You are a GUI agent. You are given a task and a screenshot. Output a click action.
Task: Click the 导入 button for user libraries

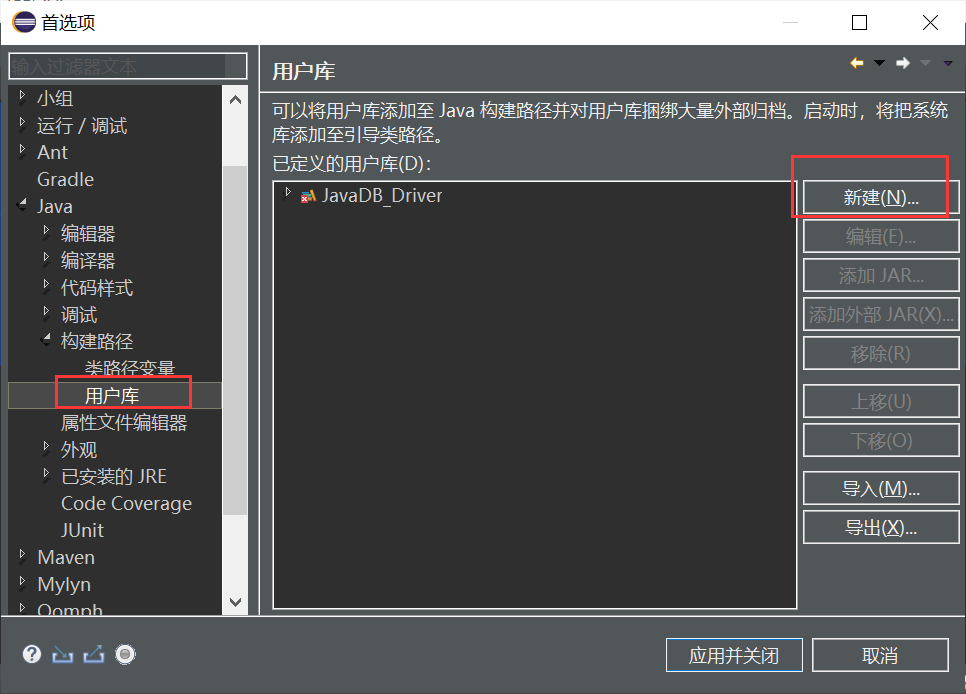[880, 488]
